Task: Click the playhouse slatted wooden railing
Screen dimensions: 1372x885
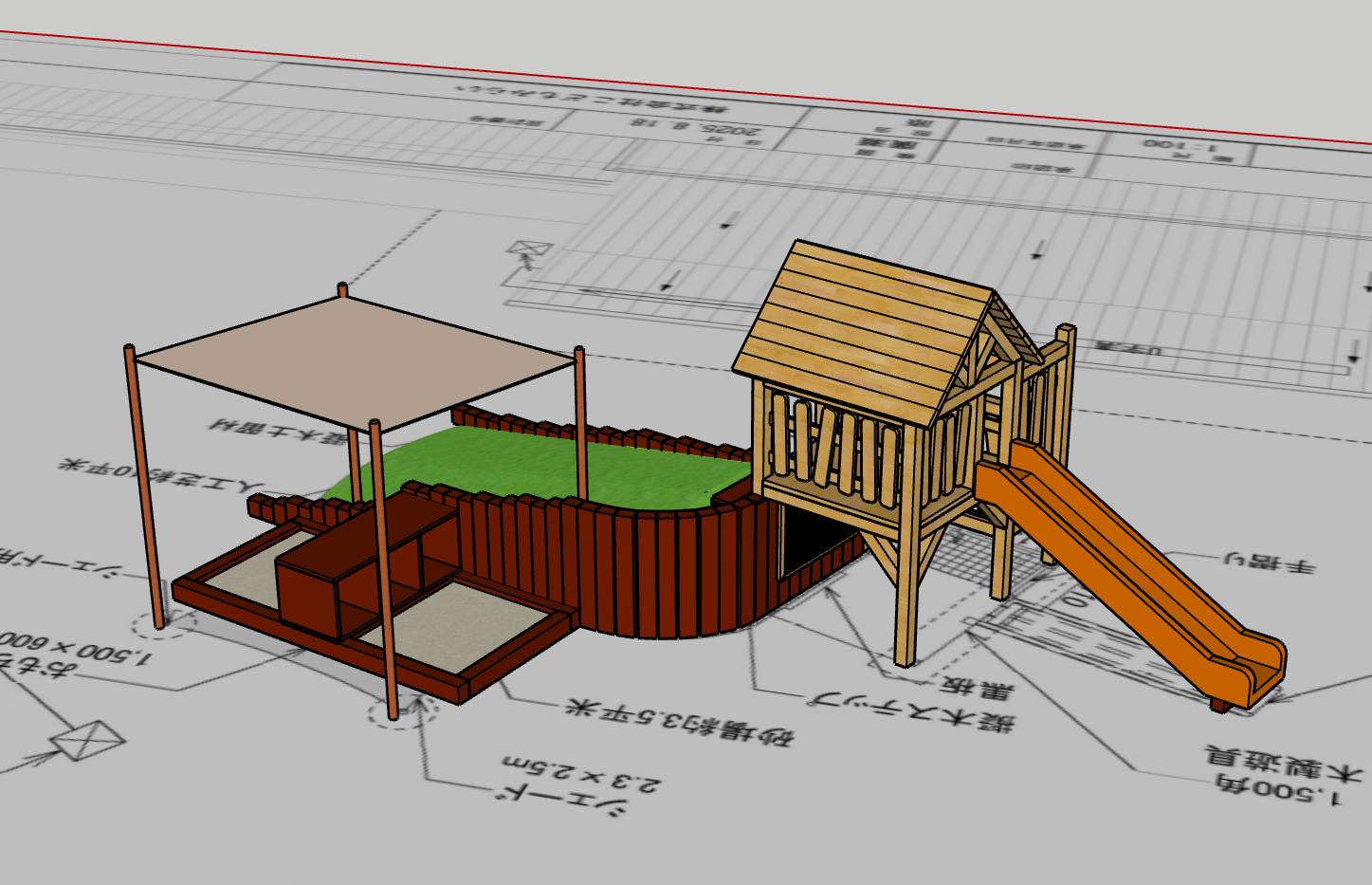Action: (834, 446)
